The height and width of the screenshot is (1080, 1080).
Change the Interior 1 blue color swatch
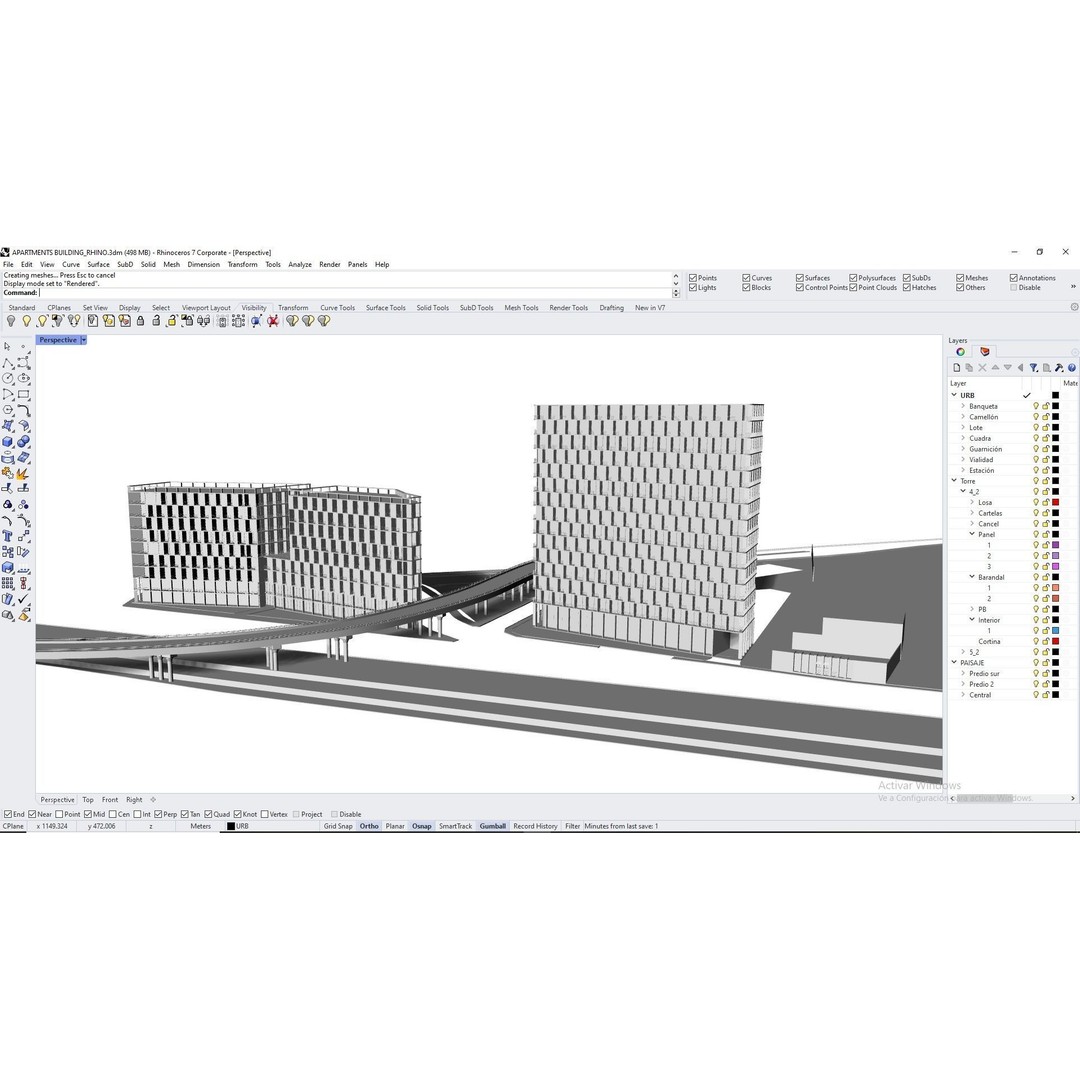(1055, 631)
